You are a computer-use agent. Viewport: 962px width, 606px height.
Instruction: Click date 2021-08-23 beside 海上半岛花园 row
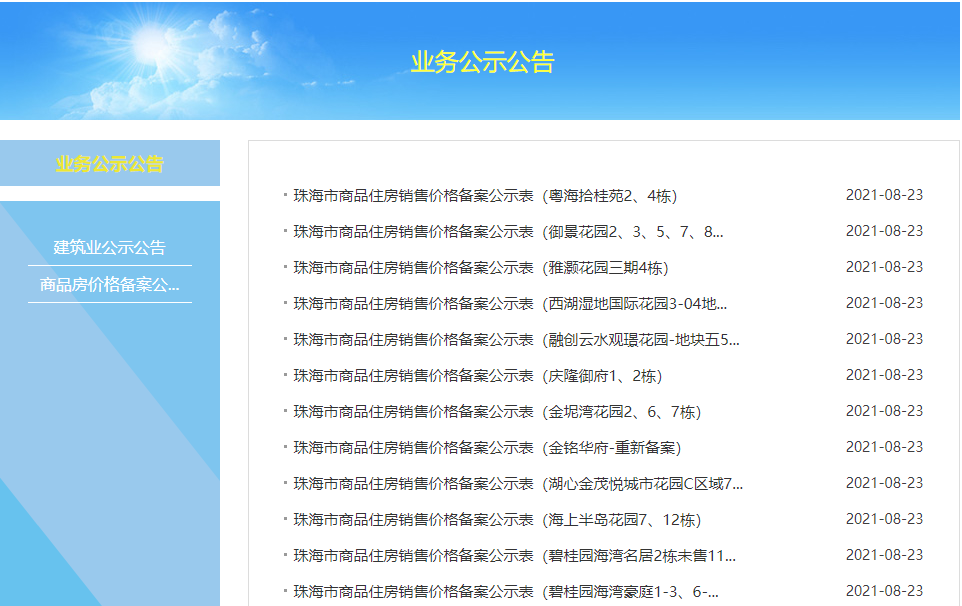coord(884,520)
